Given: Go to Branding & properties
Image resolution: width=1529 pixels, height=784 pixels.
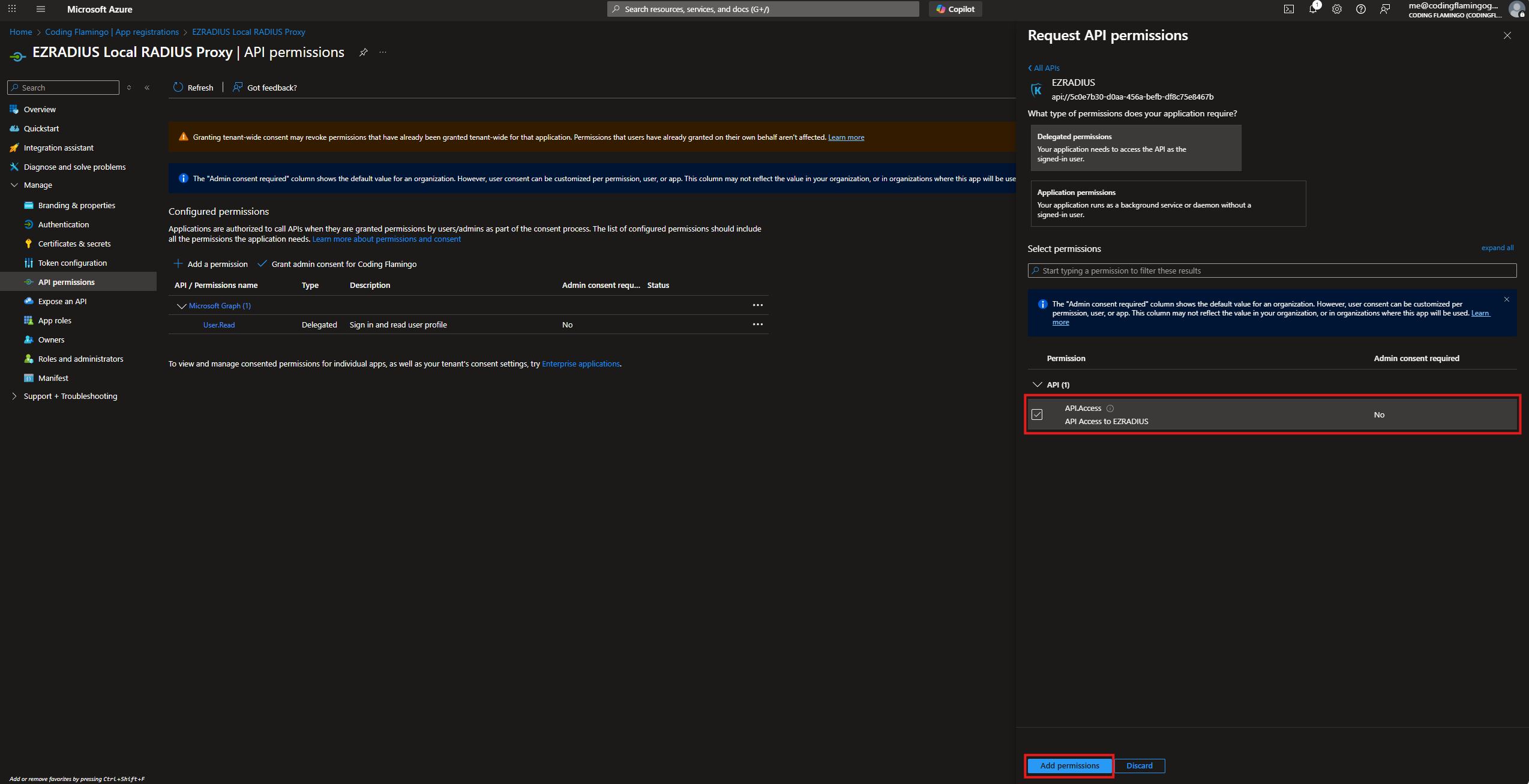Looking at the screenshot, I should [77, 205].
